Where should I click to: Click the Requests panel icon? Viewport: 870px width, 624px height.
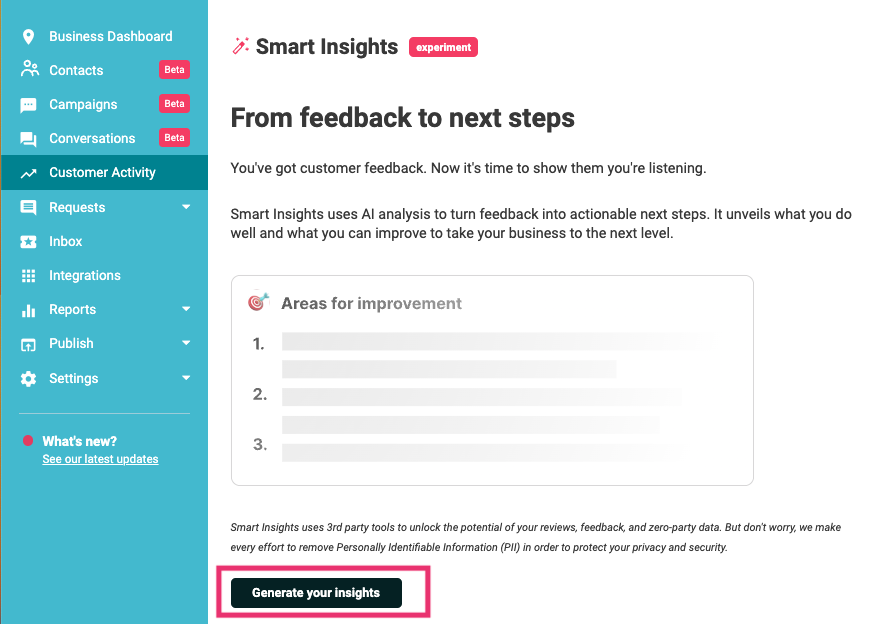[x=28, y=207]
